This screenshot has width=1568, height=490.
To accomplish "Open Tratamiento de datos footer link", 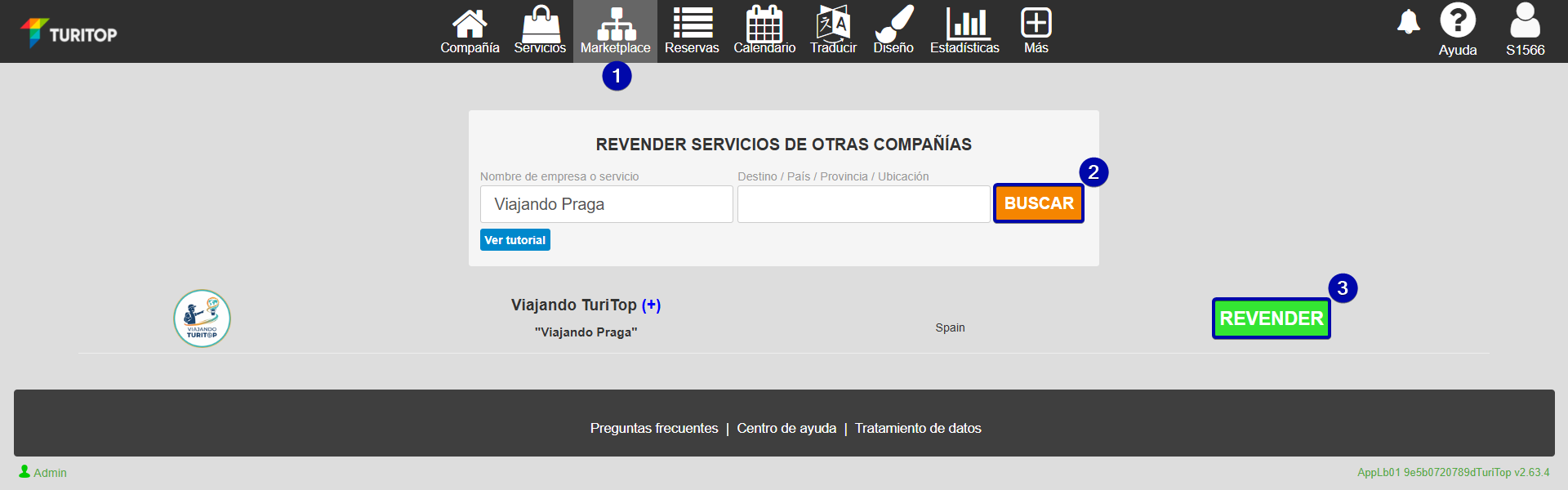I will pyautogui.click(x=918, y=428).
